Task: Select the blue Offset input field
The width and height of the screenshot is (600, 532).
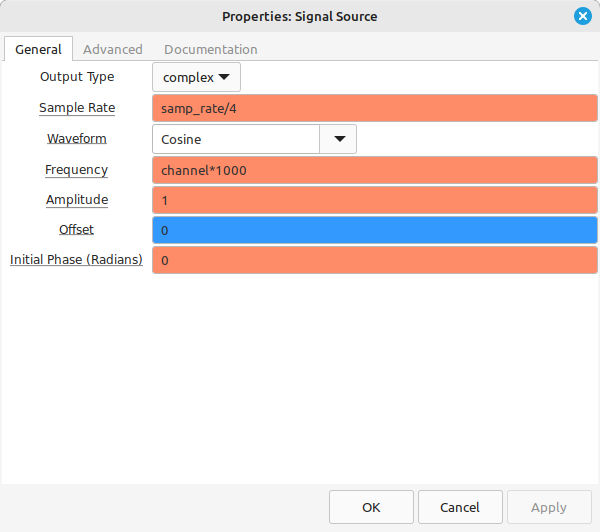Action: [375, 230]
